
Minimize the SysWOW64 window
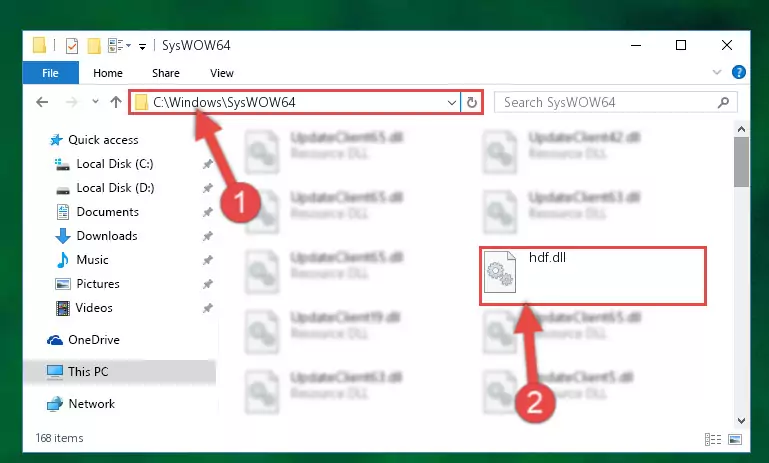[x=636, y=45]
